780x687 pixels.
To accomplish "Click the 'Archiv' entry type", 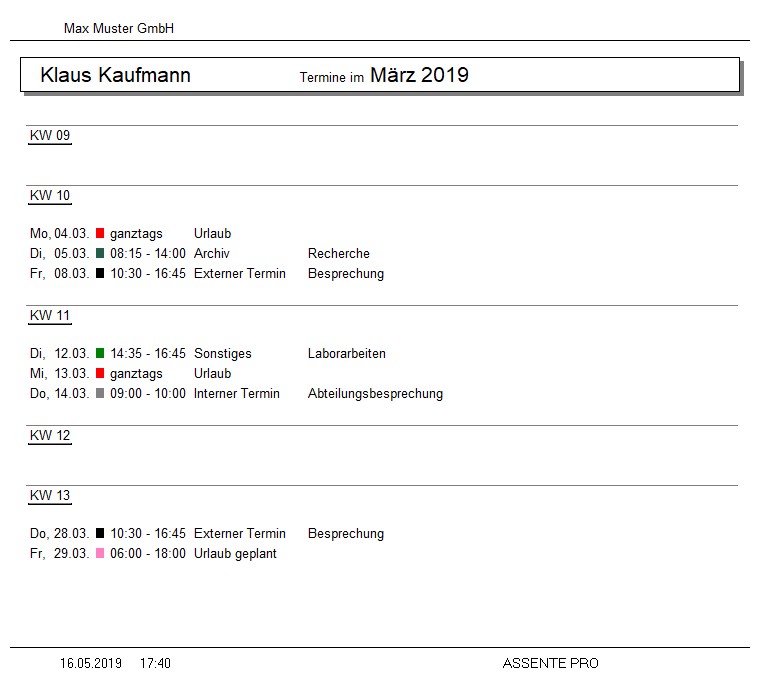I will [212, 253].
